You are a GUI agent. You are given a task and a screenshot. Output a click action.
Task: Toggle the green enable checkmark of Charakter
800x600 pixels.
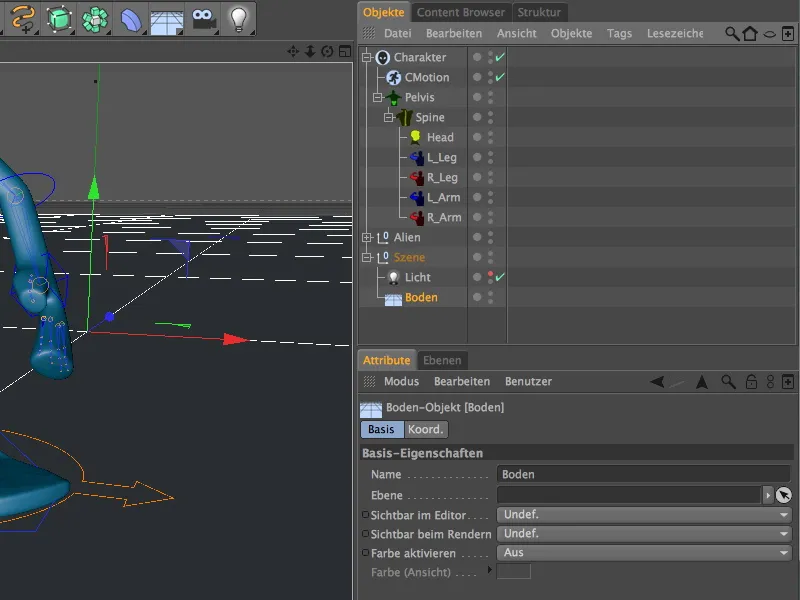click(500, 57)
